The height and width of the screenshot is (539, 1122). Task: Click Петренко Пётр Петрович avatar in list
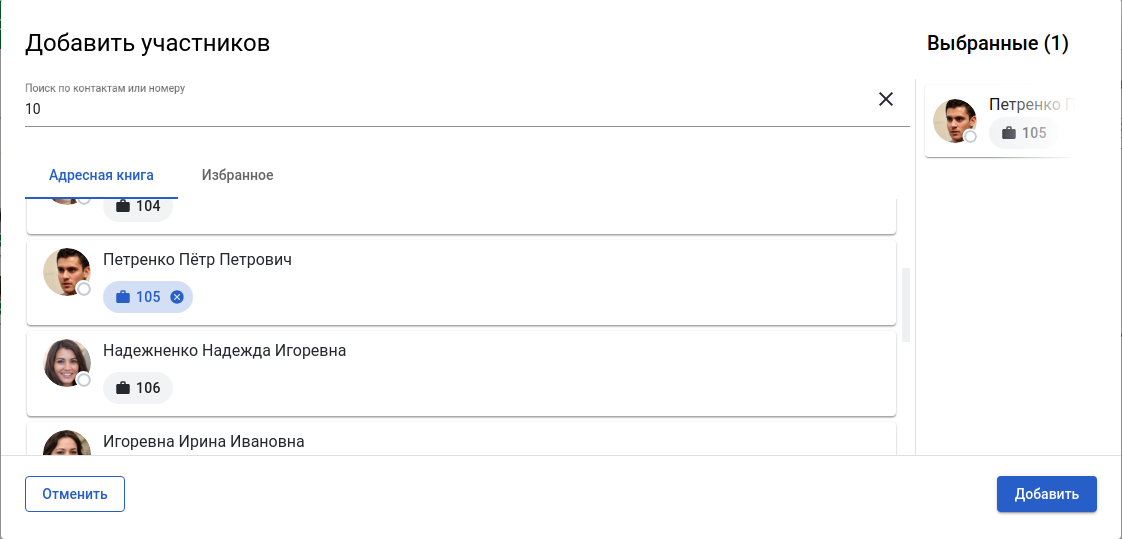(67, 272)
